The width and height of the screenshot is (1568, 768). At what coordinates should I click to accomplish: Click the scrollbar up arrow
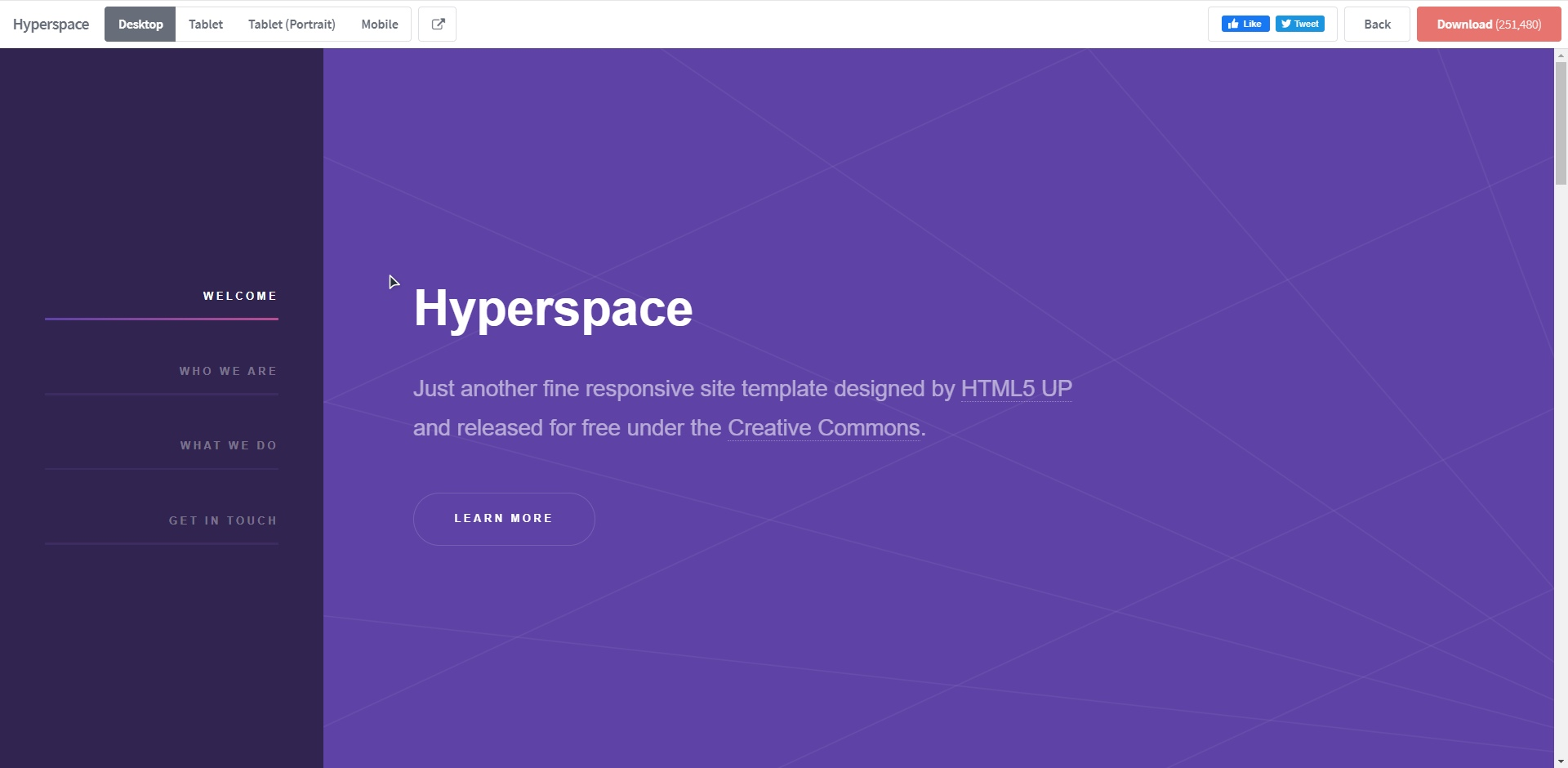(x=1561, y=55)
